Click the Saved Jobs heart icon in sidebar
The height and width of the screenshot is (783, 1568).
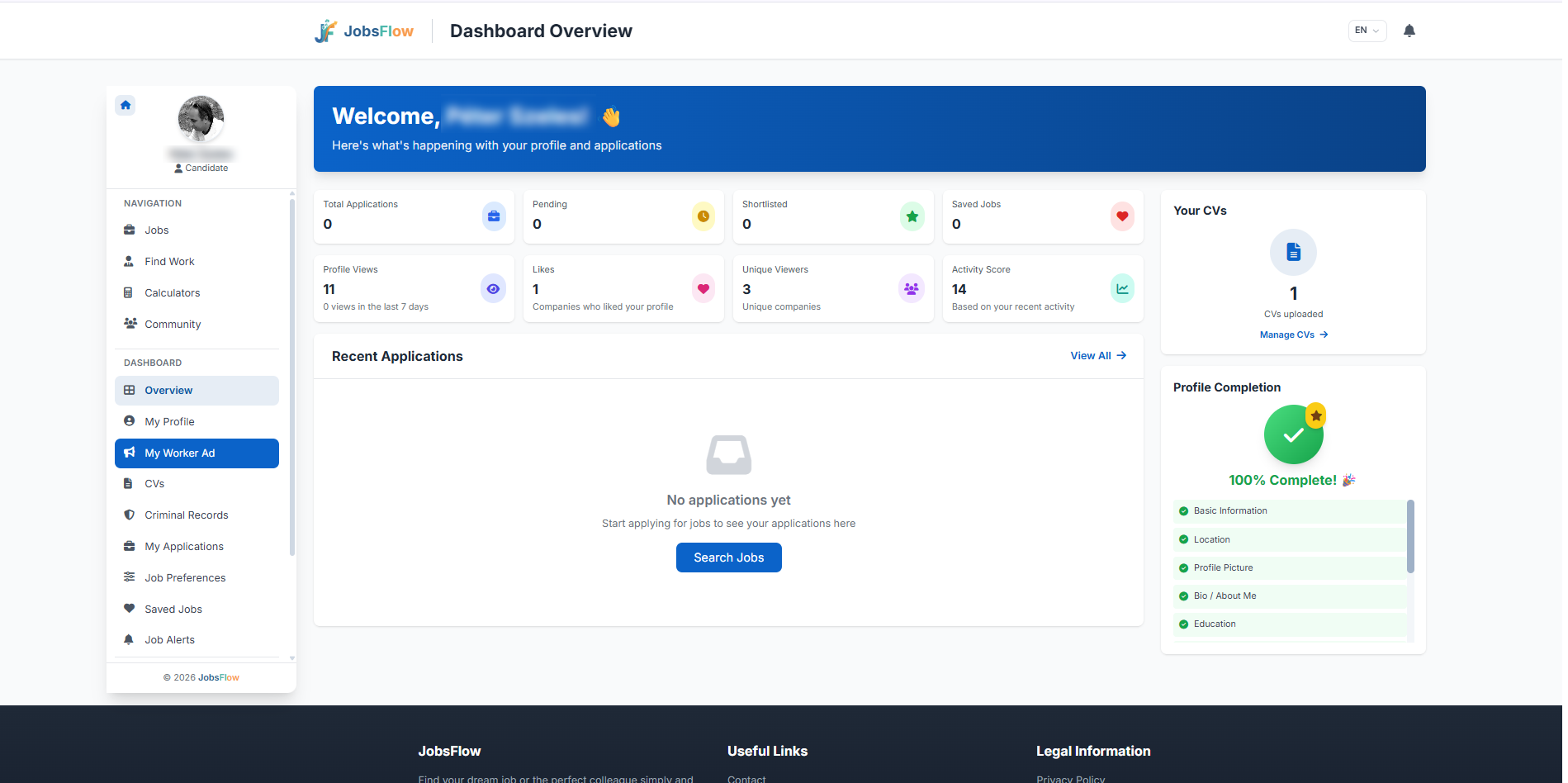pyautogui.click(x=130, y=609)
